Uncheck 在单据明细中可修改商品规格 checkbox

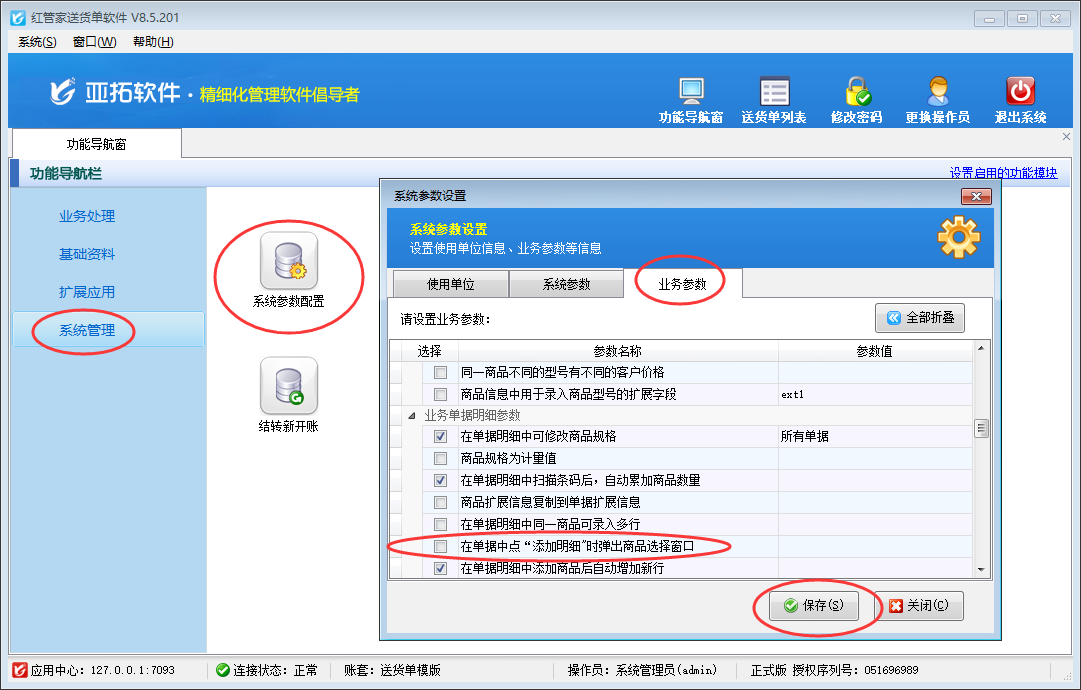coord(440,437)
